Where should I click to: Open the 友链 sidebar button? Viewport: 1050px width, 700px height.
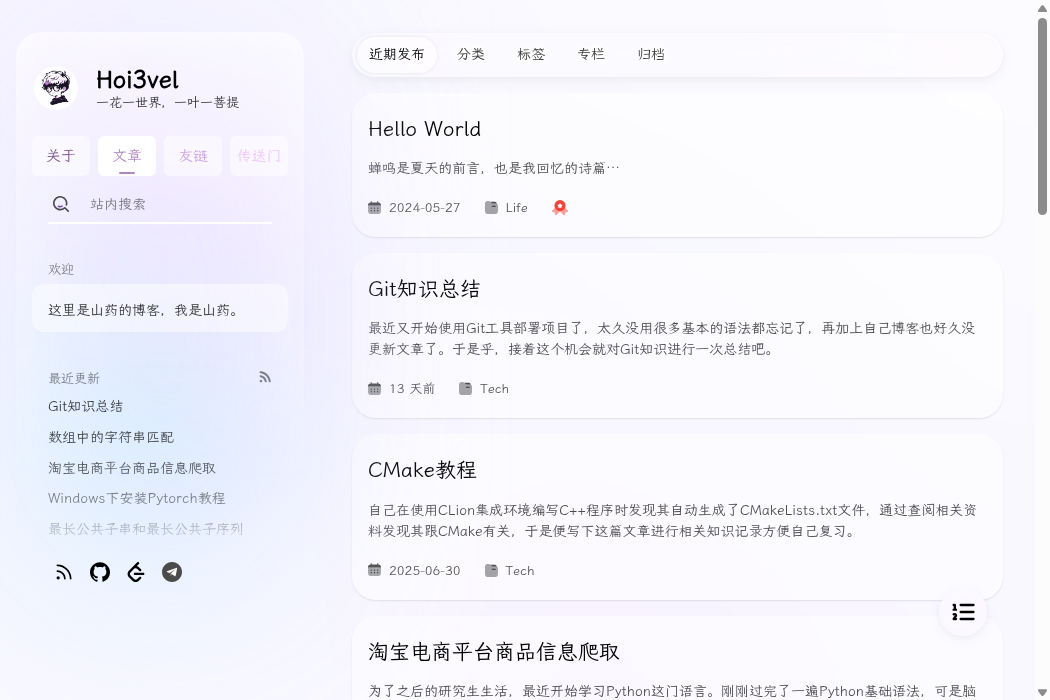193,156
